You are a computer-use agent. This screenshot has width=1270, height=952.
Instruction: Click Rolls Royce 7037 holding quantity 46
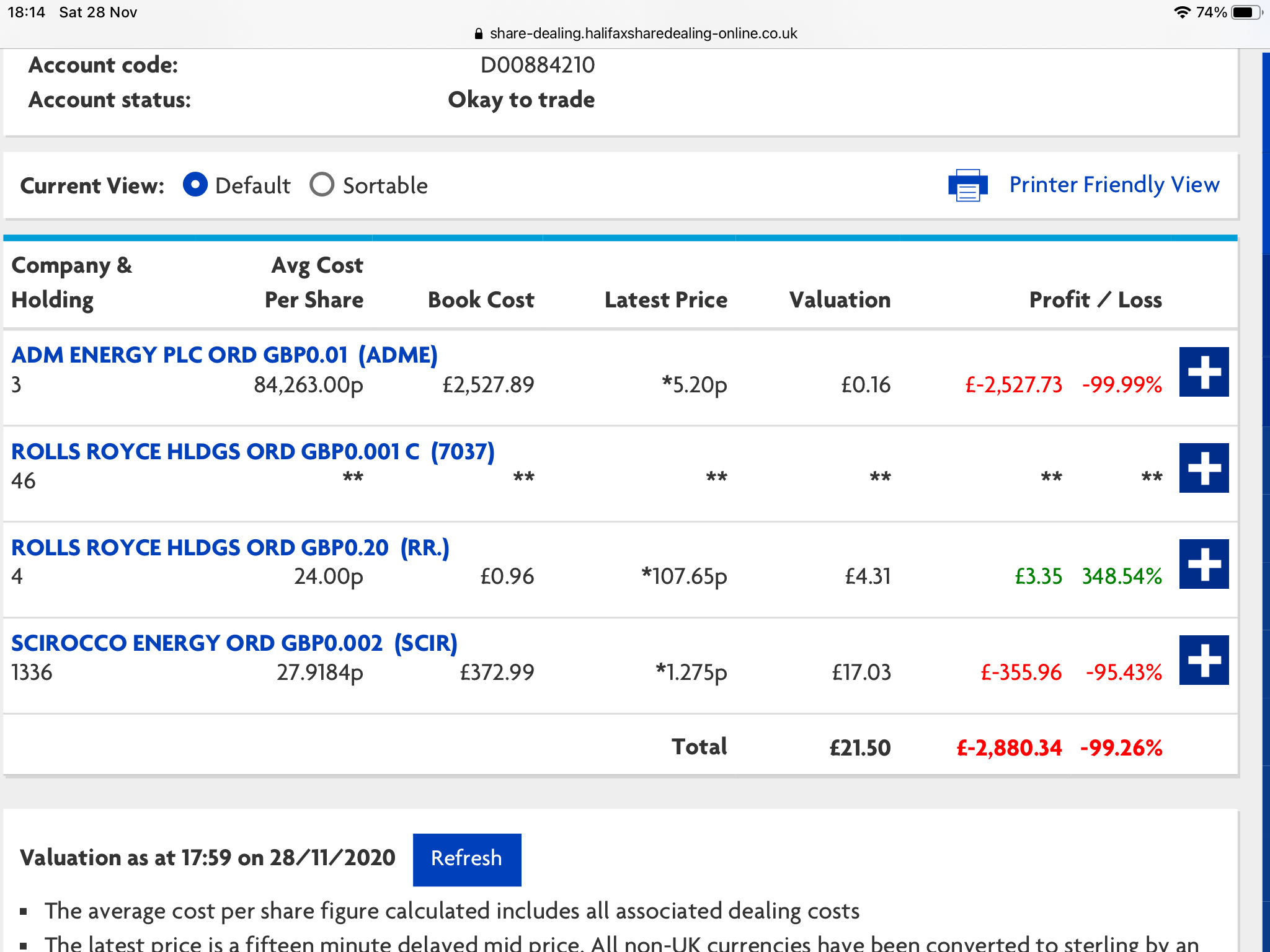pyautogui.click(x=24, y=481)
